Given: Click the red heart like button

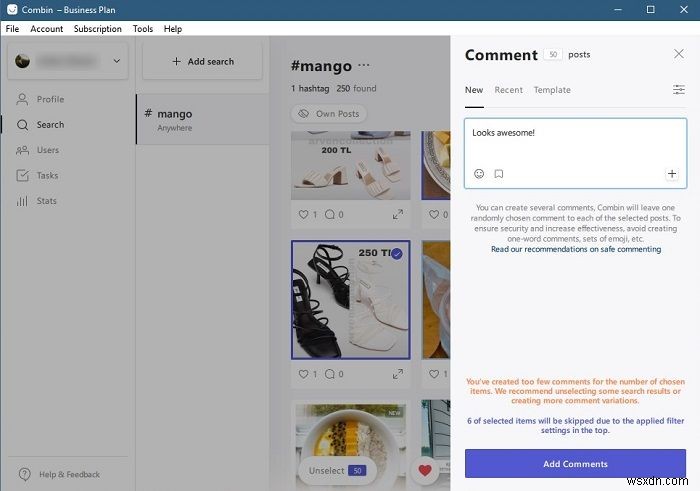Looking at the screenshot, I should pyautogui.click(x=425, y=470).
